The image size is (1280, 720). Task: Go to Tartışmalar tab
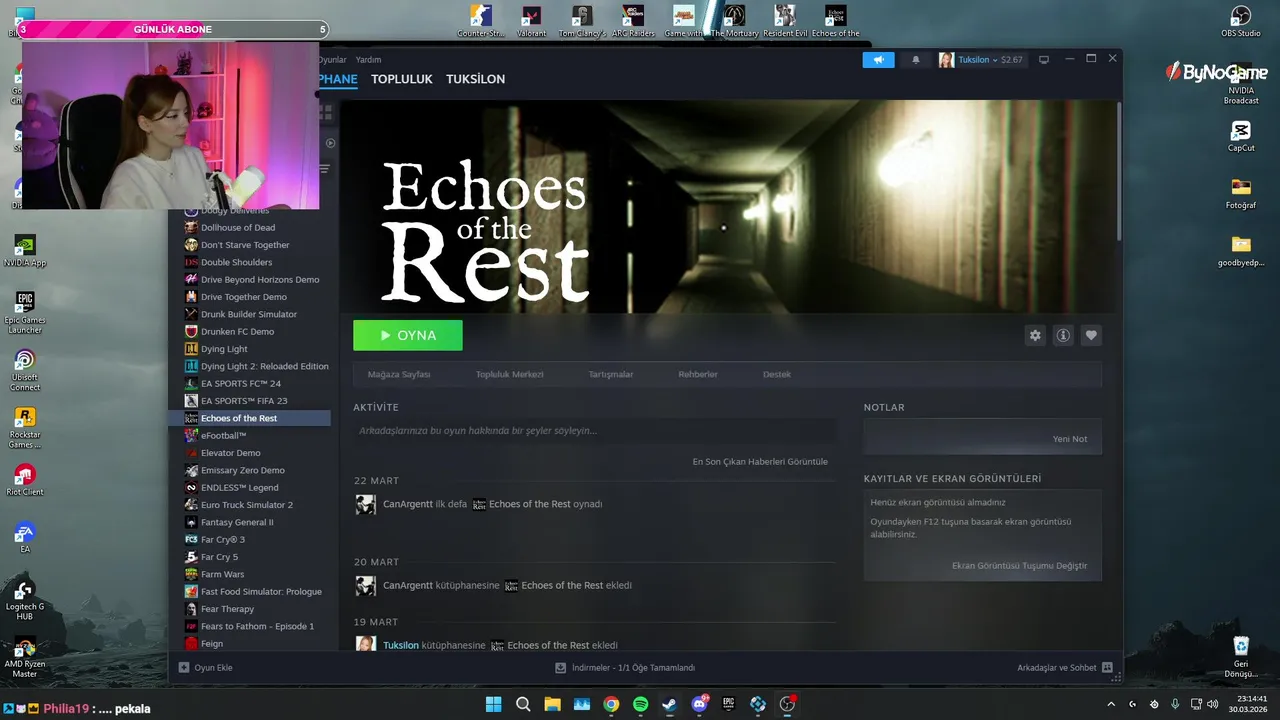click(611, 374)
